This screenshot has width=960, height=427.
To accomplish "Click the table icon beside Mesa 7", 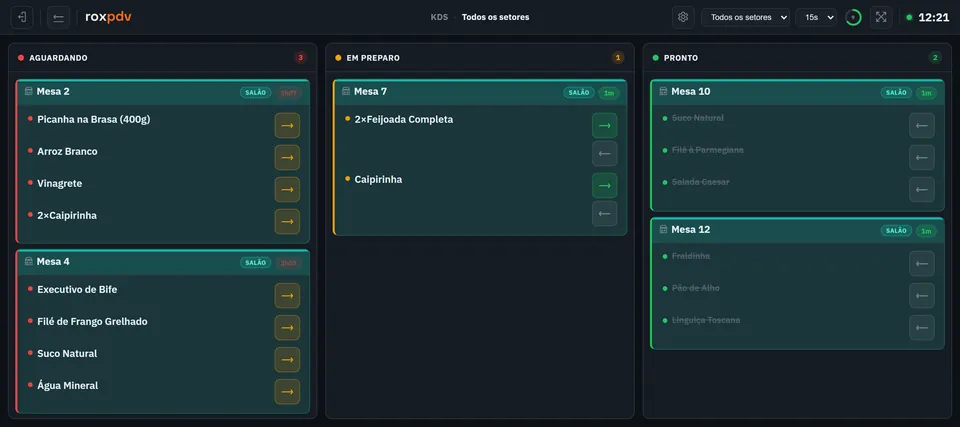I will tap(346, 91).
